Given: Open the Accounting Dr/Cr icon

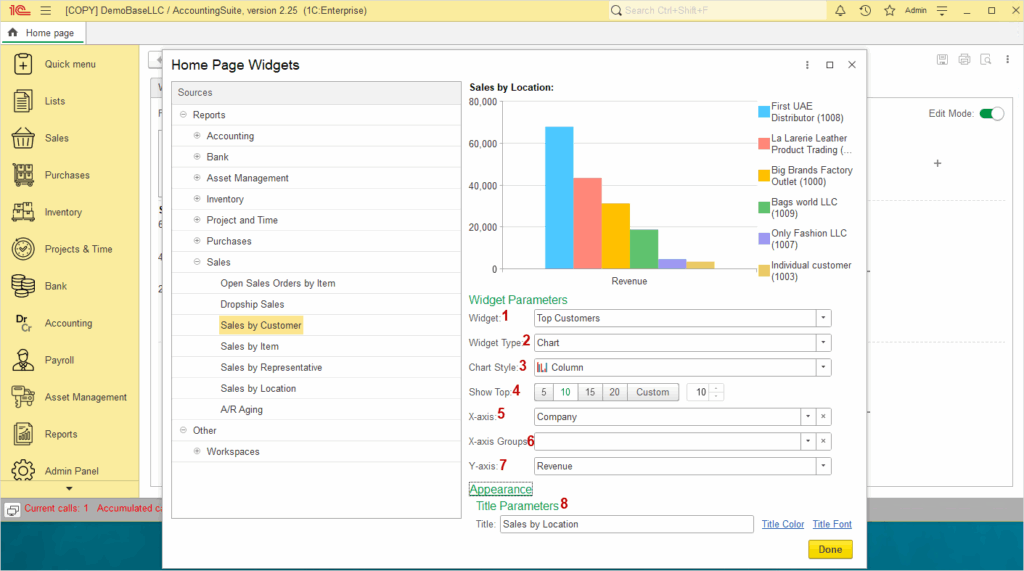Looking at the screenshot, I should click(x=23, y=323).
